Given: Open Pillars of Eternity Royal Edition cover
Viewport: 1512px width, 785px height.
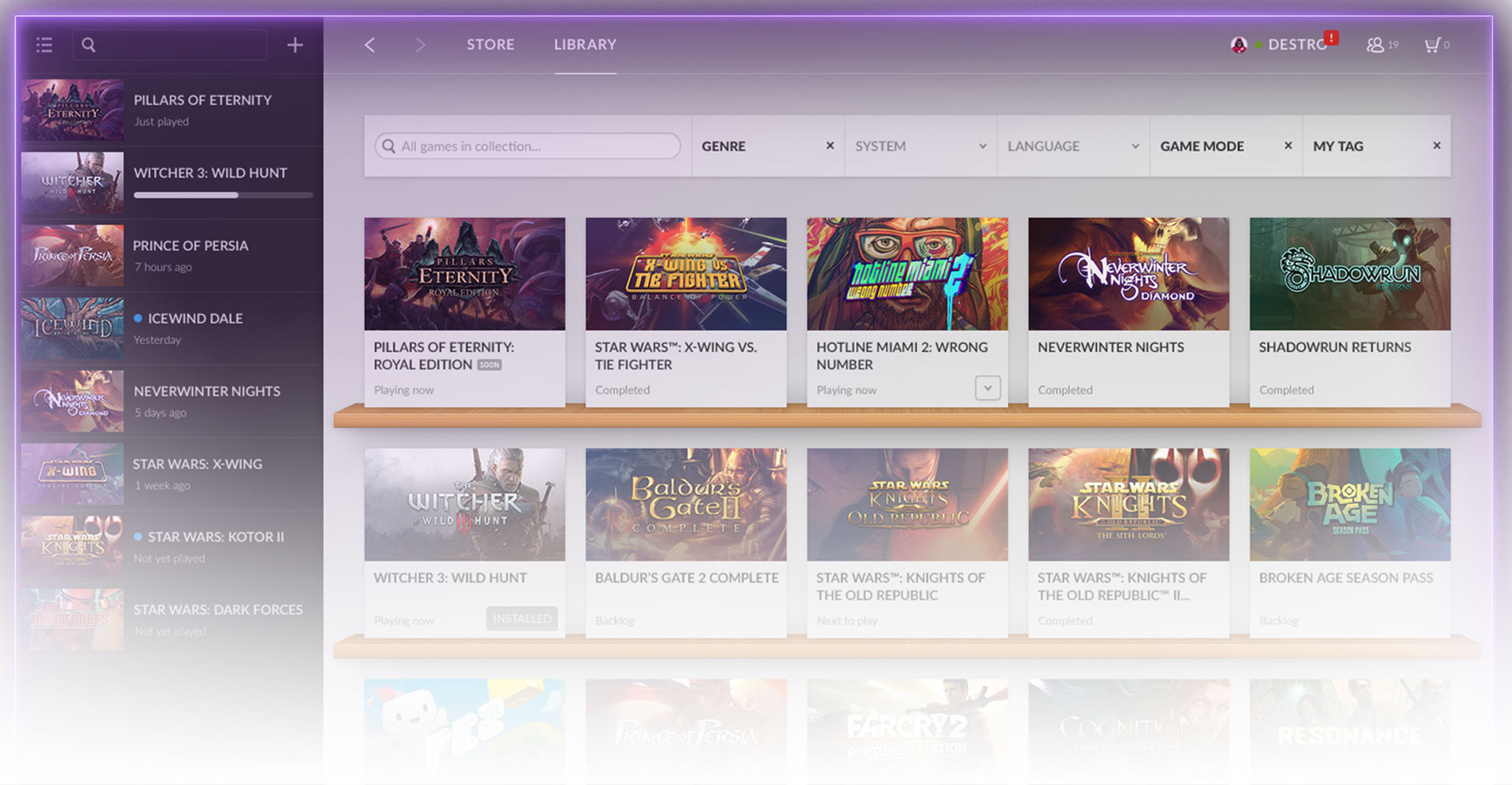Looking at the screenshot, I should click(x=465, y=274).
